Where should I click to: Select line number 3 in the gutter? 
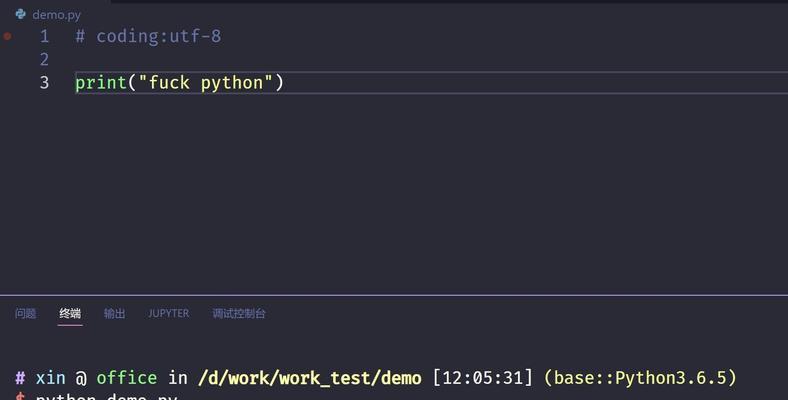pos(44,82)
